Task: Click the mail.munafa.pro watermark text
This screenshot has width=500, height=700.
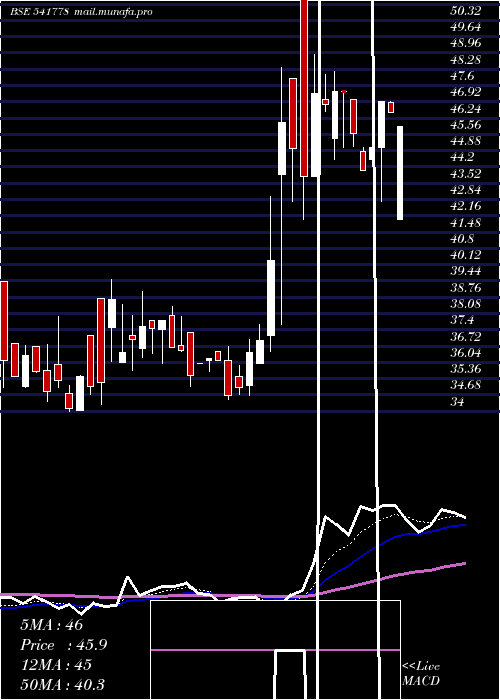Action: point(112,12)
